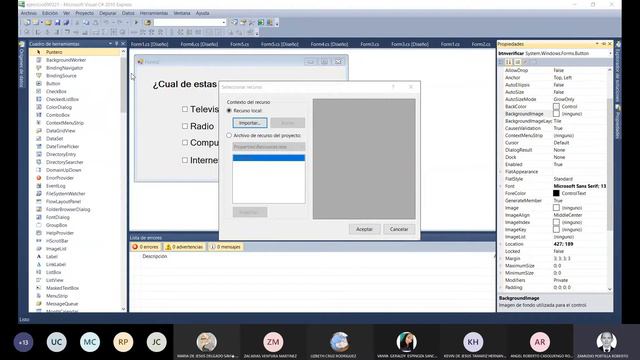Click the Solution Explorer toolbar icon
This screenshot has height=360, width=640.
pos(234,22)
